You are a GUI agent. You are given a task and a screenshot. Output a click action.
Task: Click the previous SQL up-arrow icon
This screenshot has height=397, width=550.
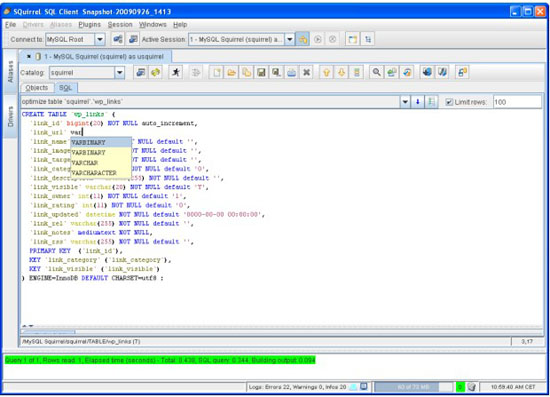[x=327, y=73]
